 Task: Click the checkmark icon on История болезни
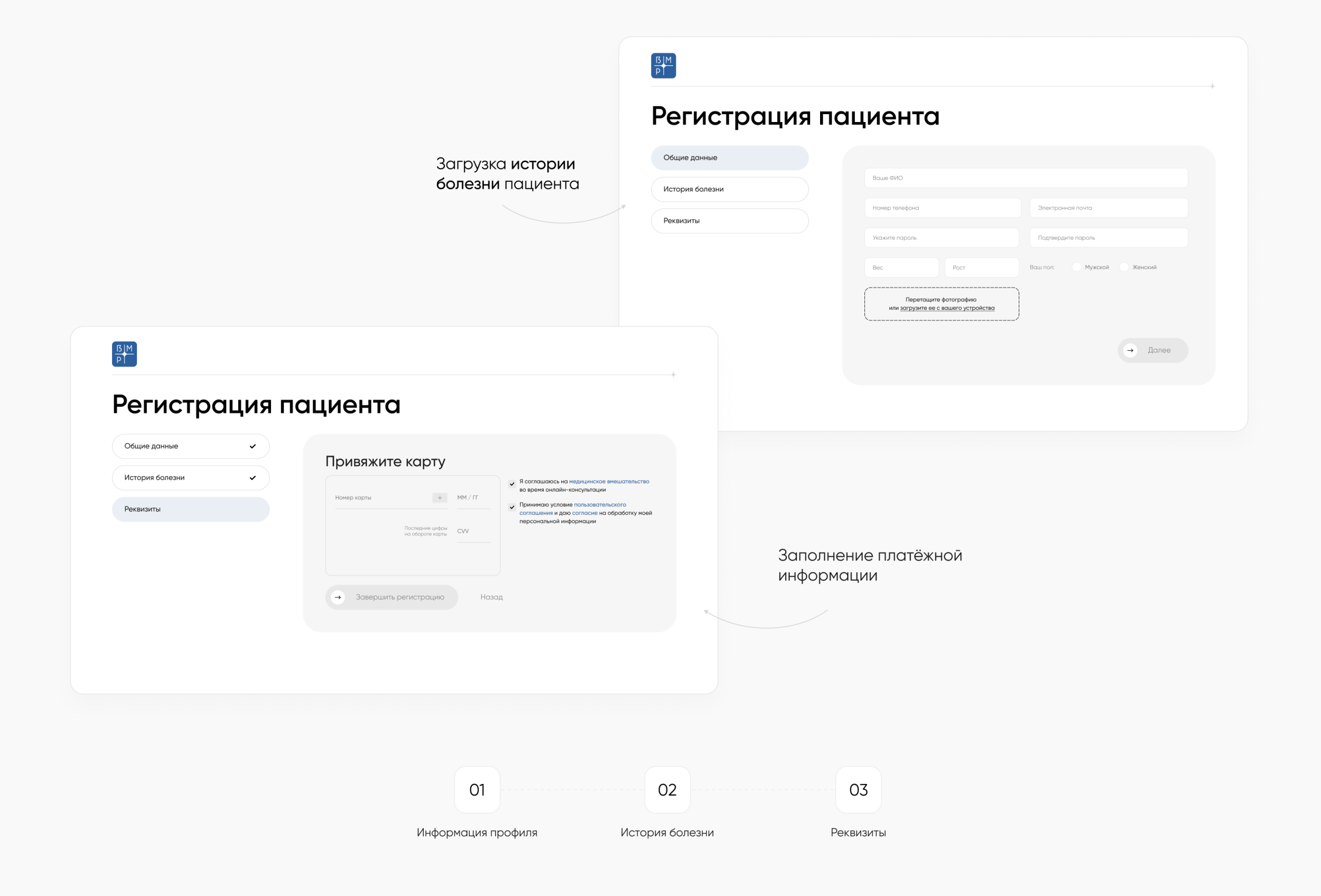(253, 478)
